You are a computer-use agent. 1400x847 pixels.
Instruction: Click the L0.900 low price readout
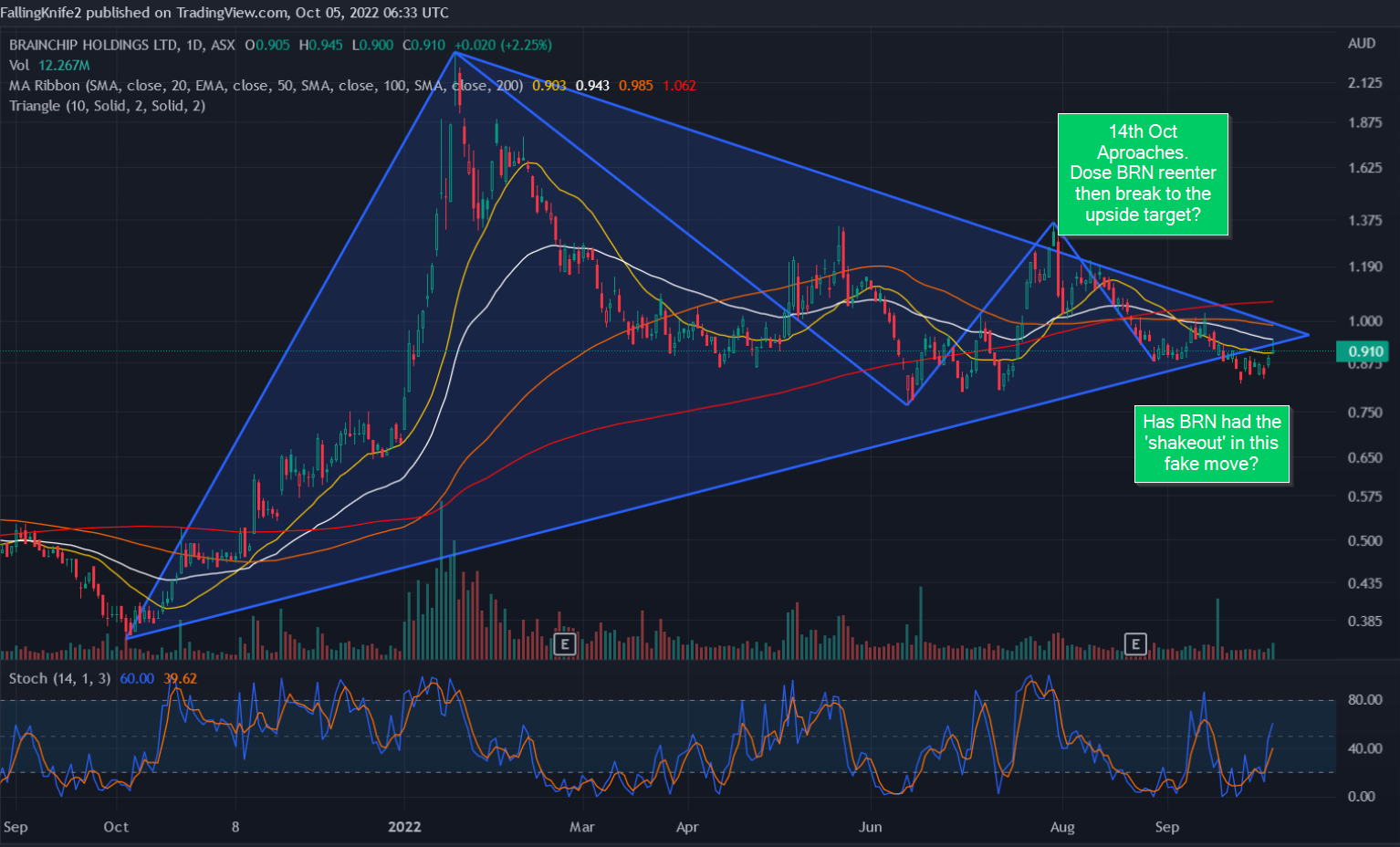(x=372, y=45)
